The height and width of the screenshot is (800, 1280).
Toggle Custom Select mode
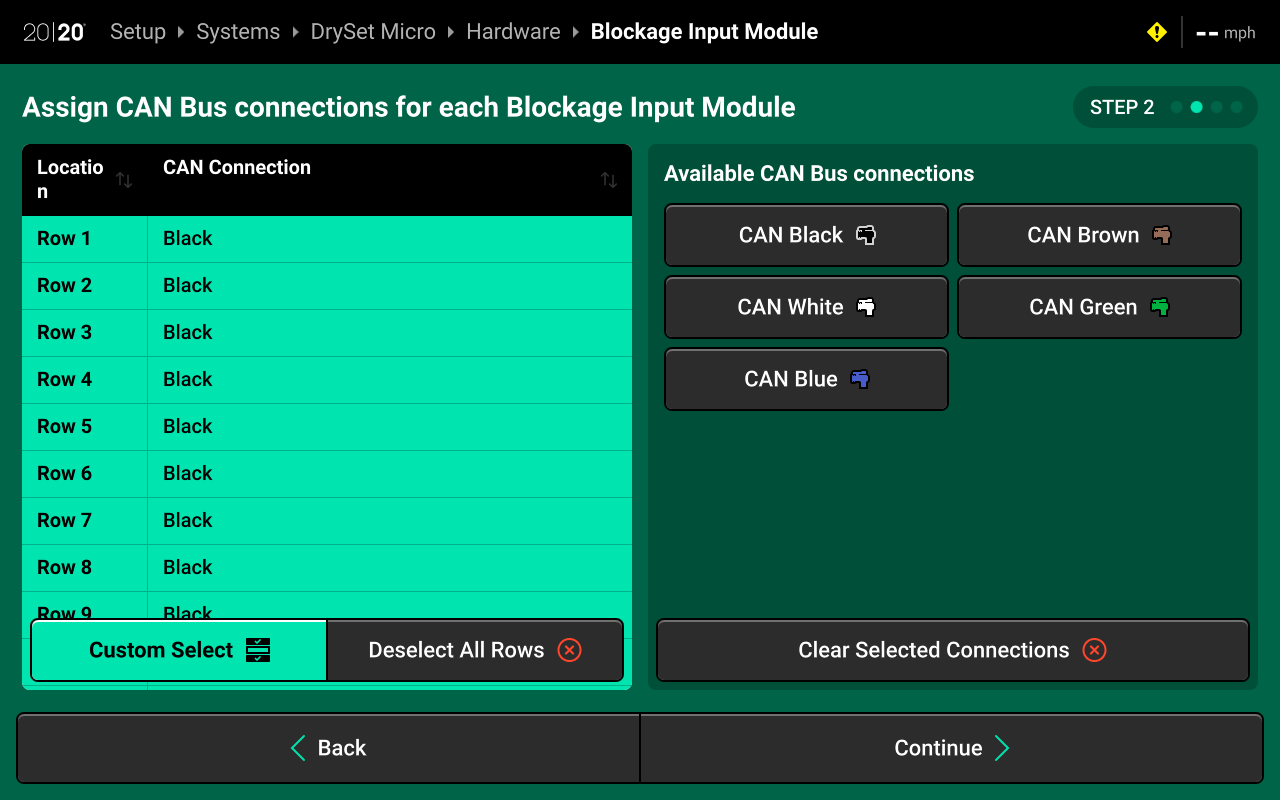point(179,650)
